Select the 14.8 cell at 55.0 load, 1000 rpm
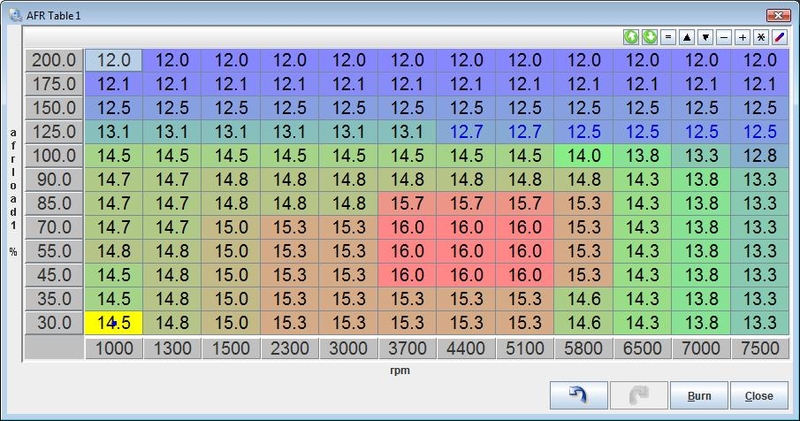 tap(114, 251)
